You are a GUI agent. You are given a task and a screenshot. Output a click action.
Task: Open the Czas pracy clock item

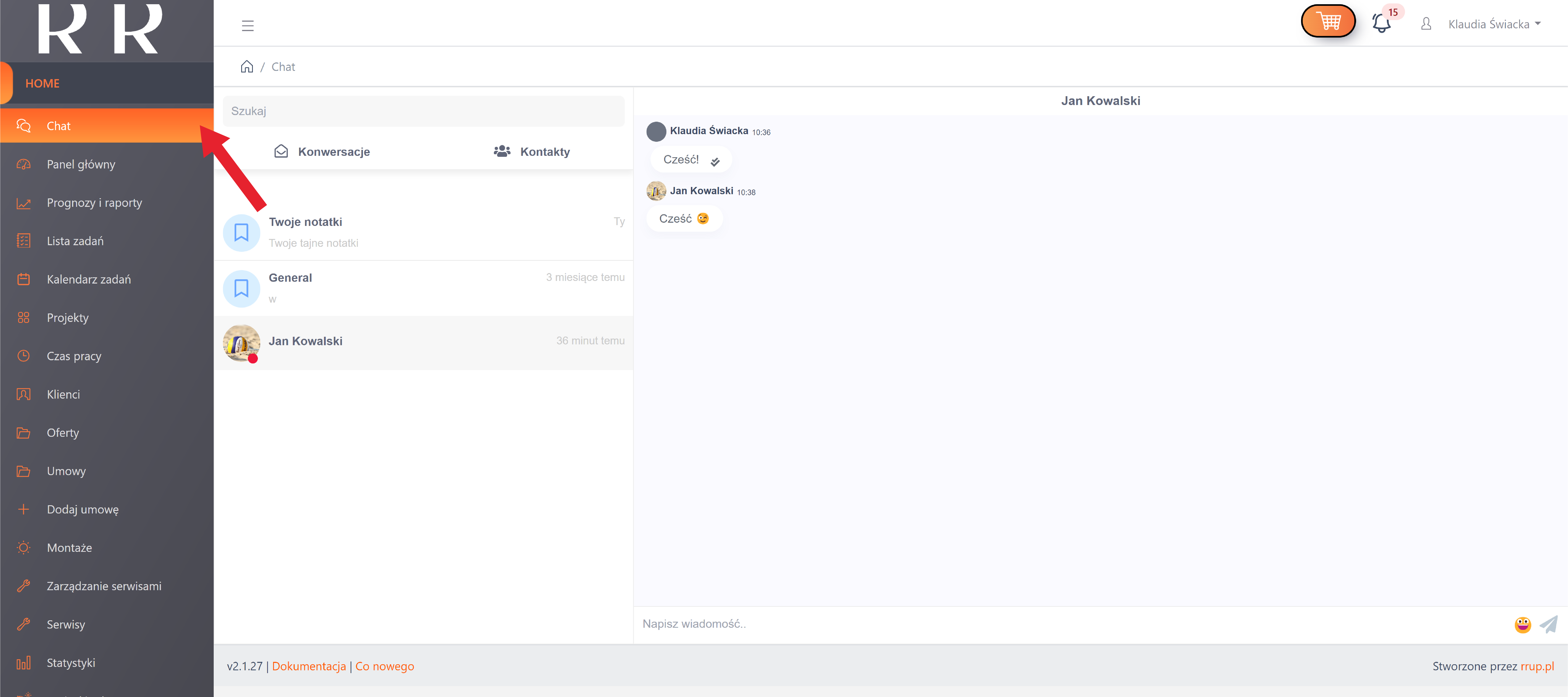(x=74, y=356)
